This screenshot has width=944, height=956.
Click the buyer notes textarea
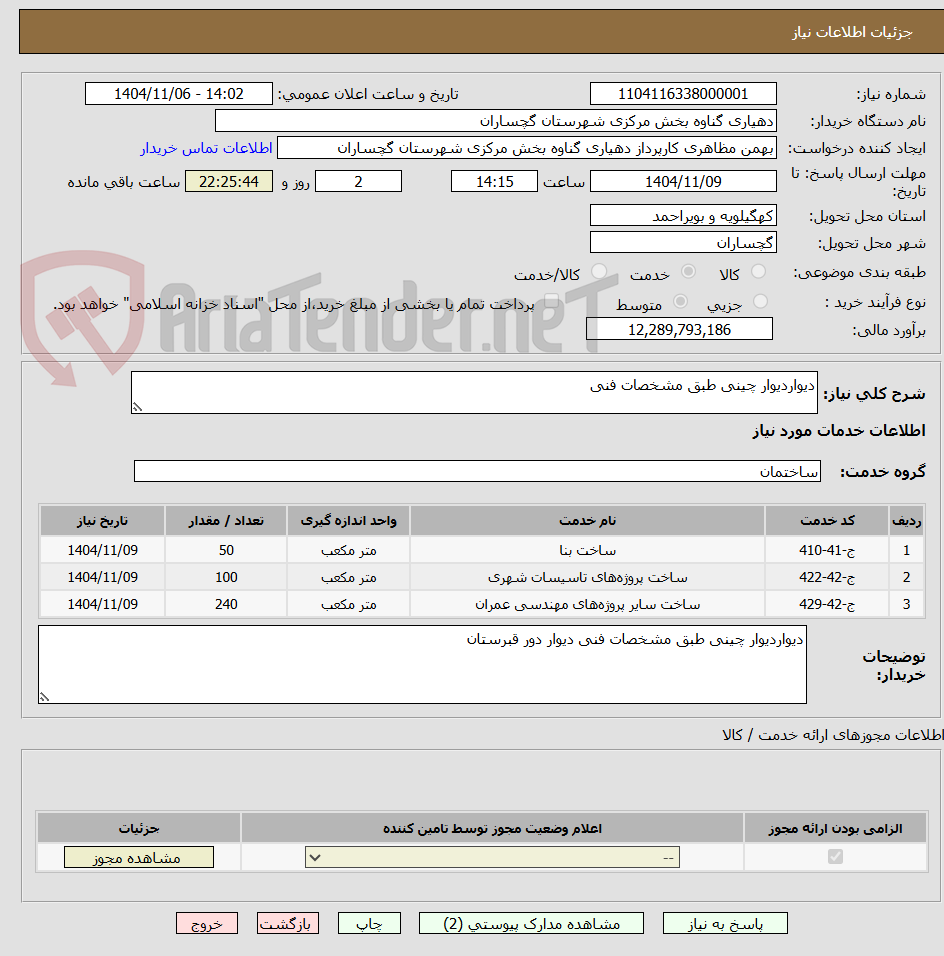(x=422, y=665)
